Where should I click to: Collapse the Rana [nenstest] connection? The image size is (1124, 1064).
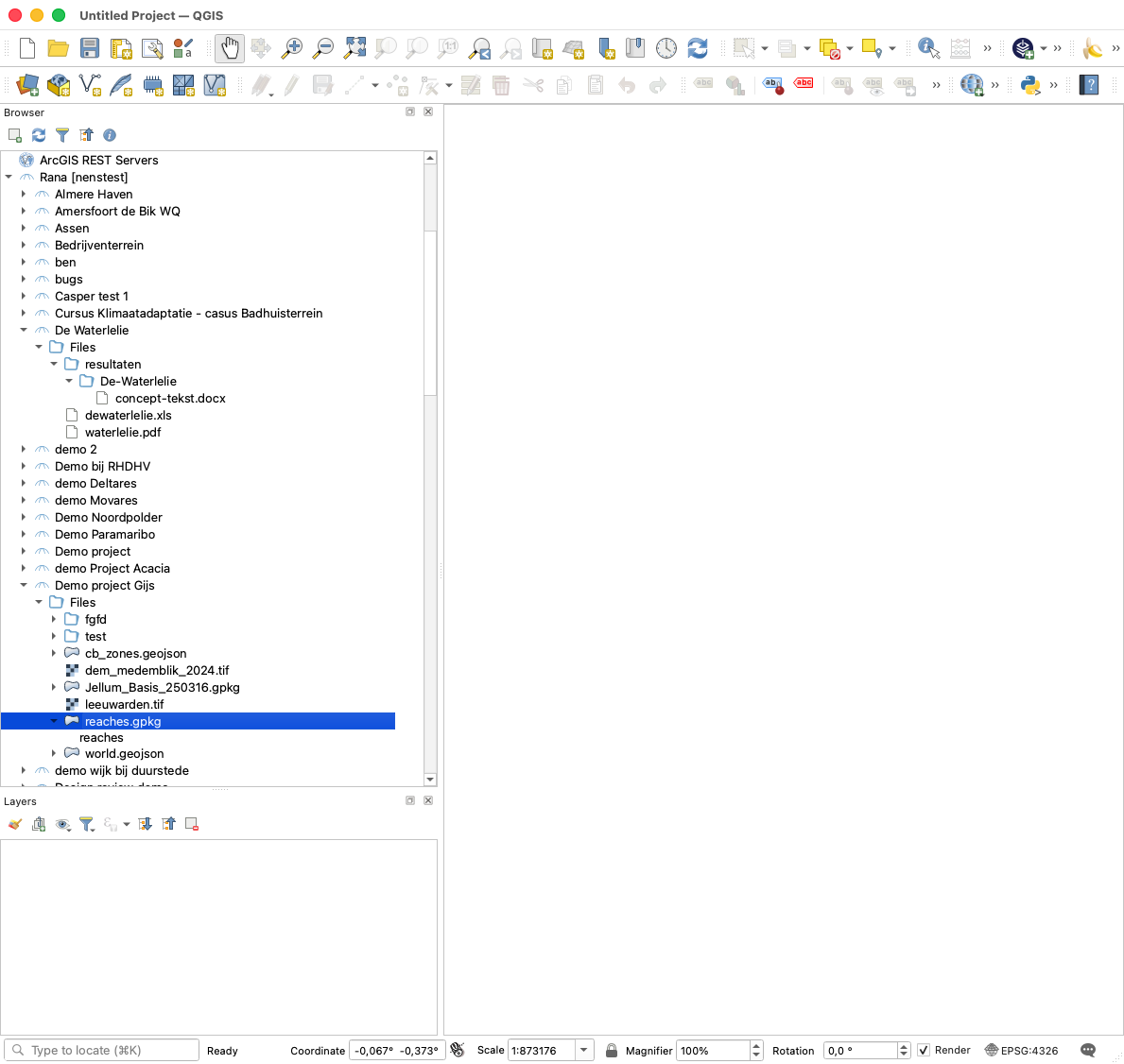[9, 177]
